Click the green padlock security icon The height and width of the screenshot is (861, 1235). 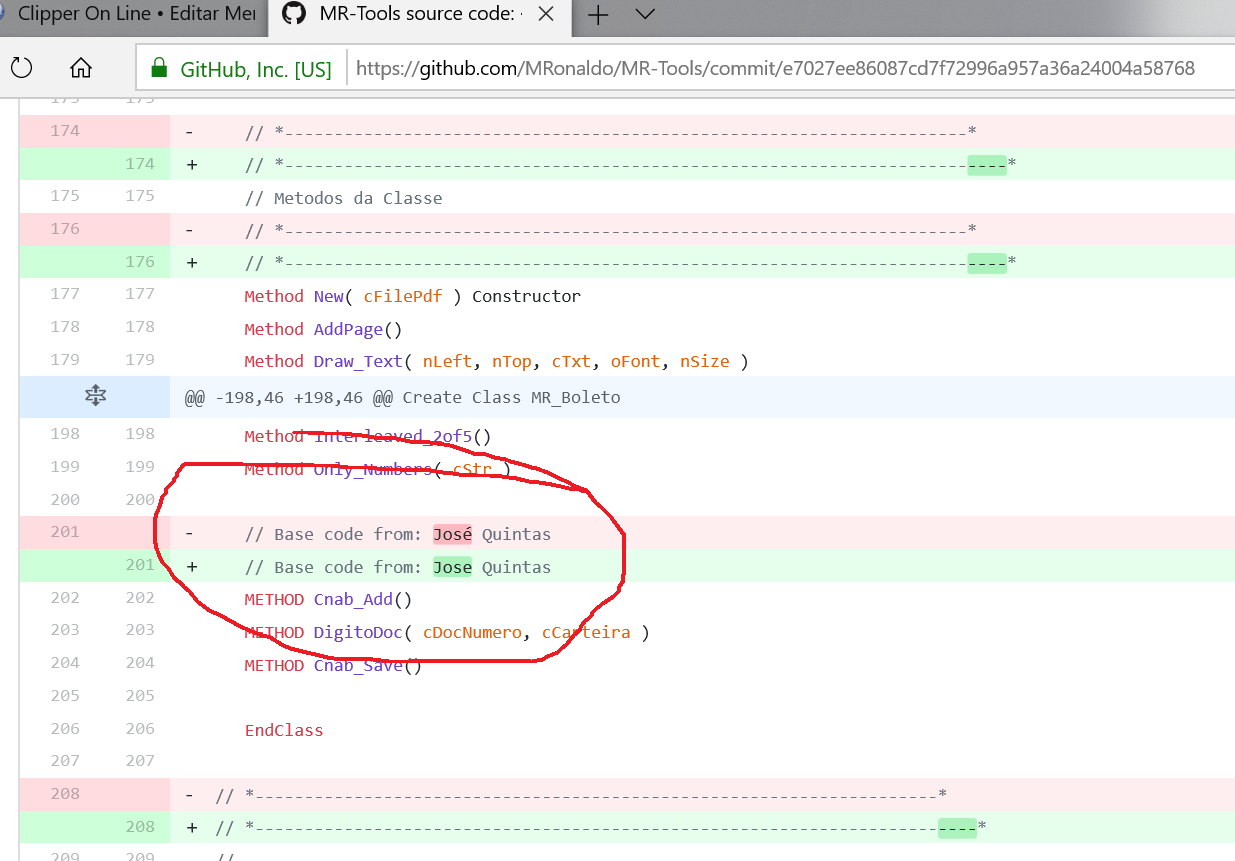pos(158,69)
